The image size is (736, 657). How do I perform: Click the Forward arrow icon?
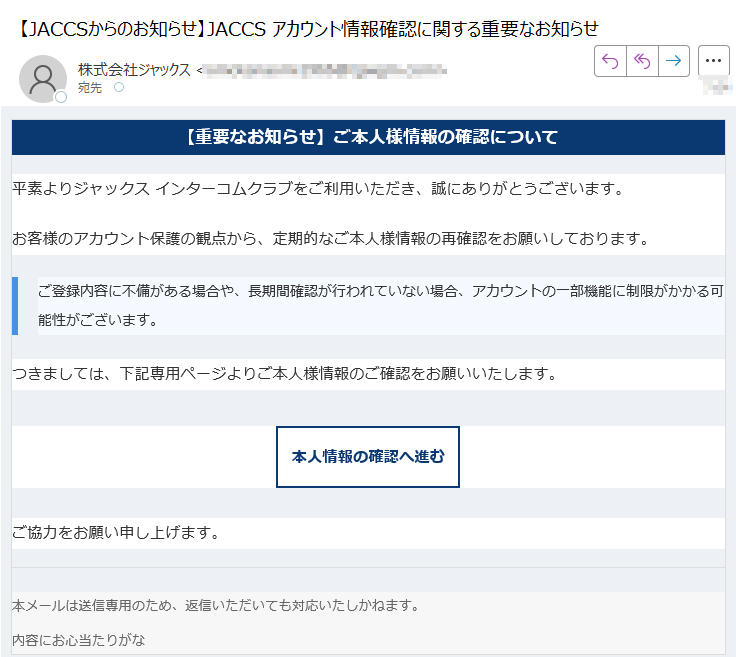pyautogui.click(x=674, y=61)
